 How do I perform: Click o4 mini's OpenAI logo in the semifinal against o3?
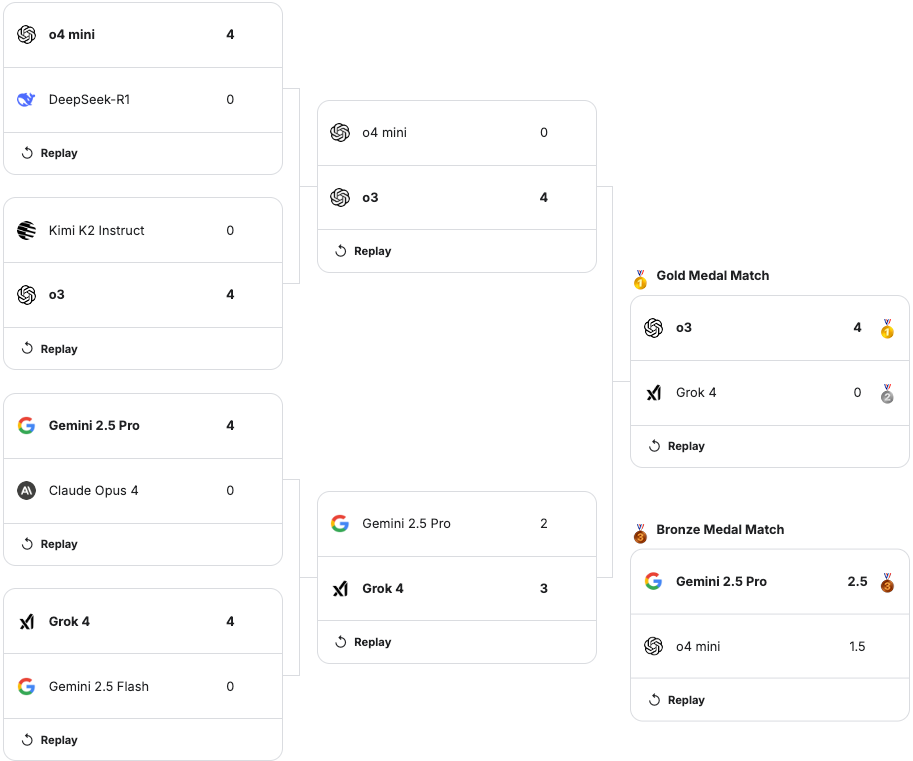click(340, 133)
